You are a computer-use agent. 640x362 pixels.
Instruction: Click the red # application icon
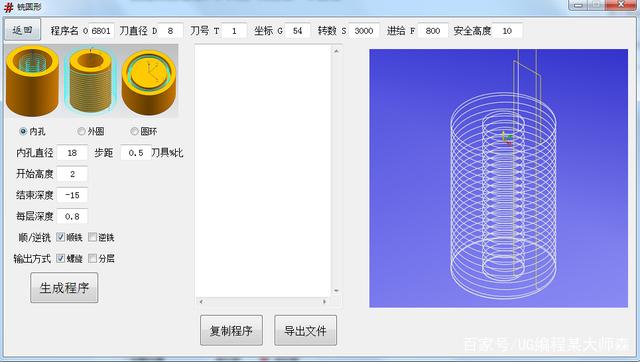(8, 7)
